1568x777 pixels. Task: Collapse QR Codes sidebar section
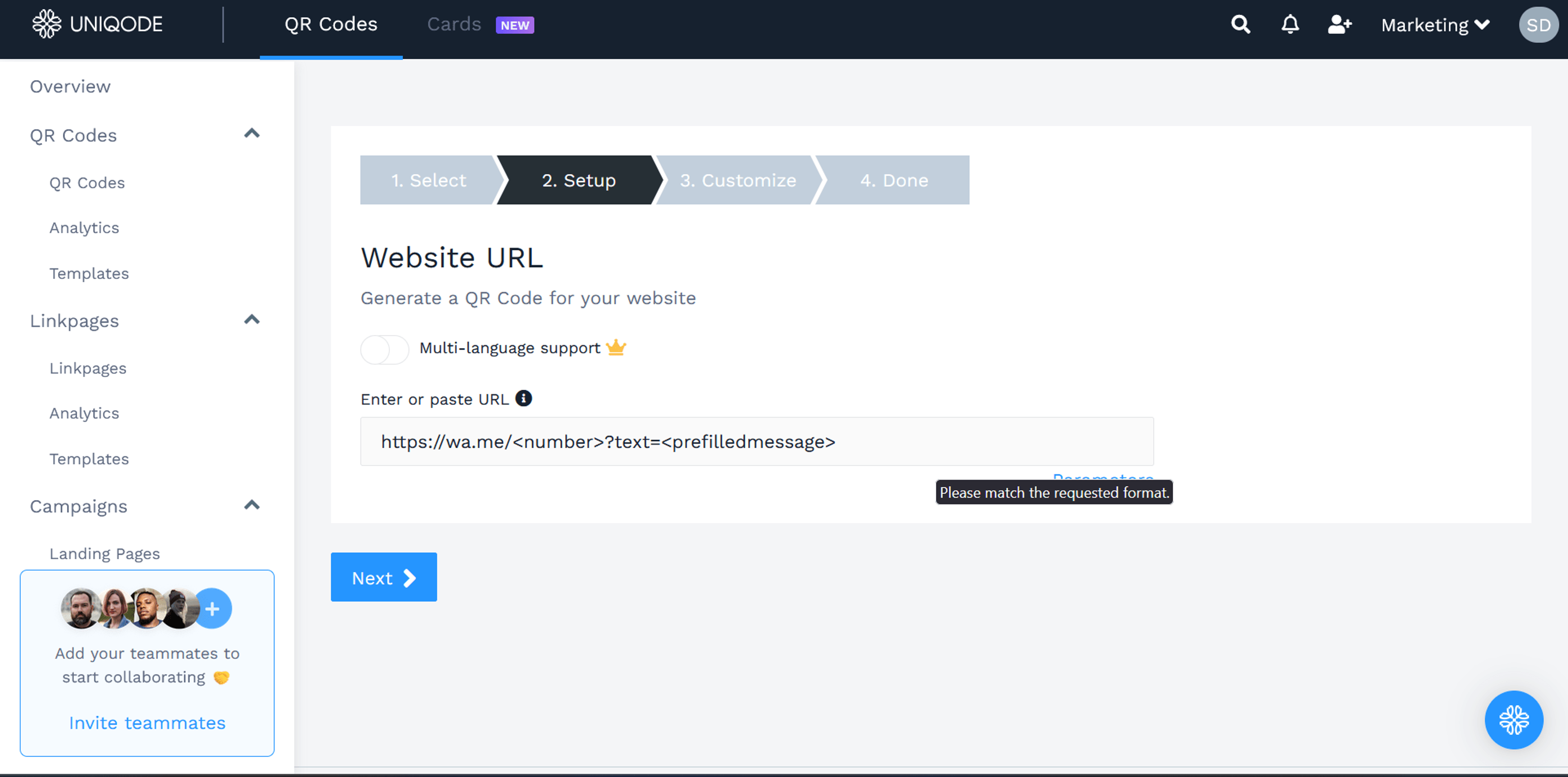(252, 133)
